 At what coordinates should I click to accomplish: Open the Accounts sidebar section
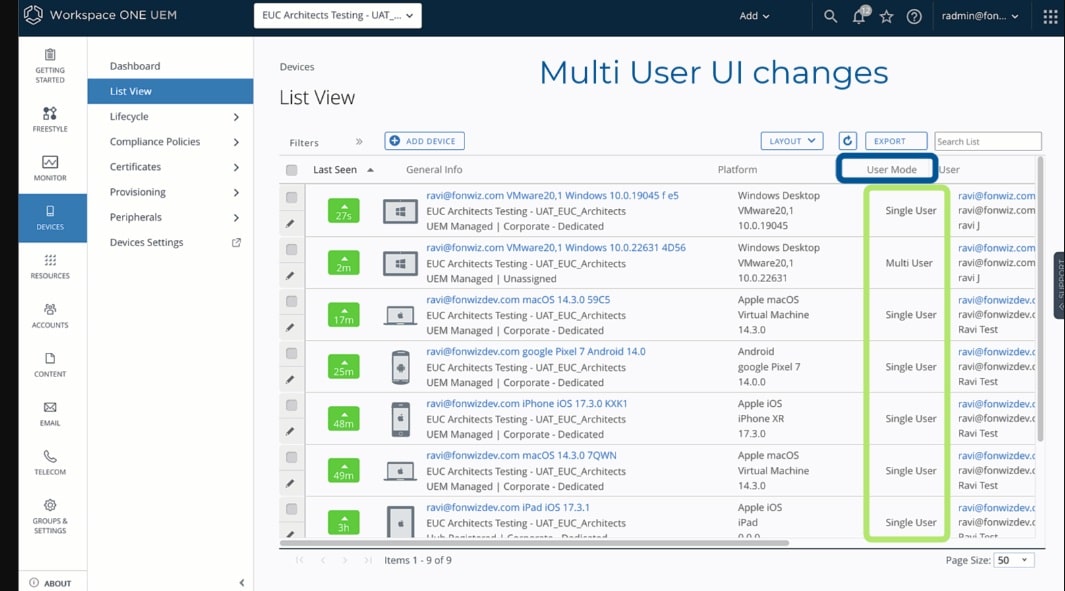click(50, 316)
